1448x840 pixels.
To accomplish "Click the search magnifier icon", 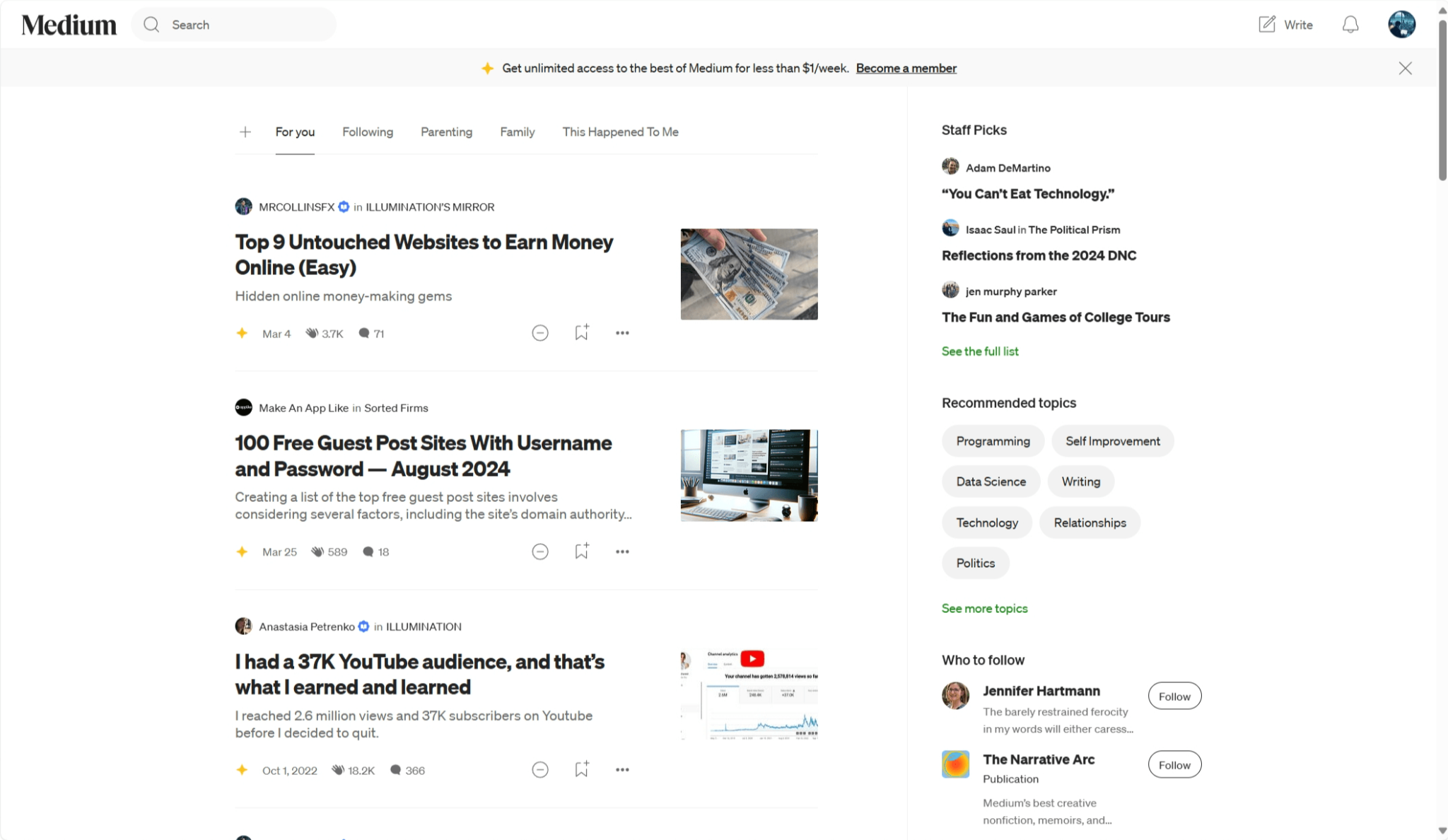I will pos(151,24).
